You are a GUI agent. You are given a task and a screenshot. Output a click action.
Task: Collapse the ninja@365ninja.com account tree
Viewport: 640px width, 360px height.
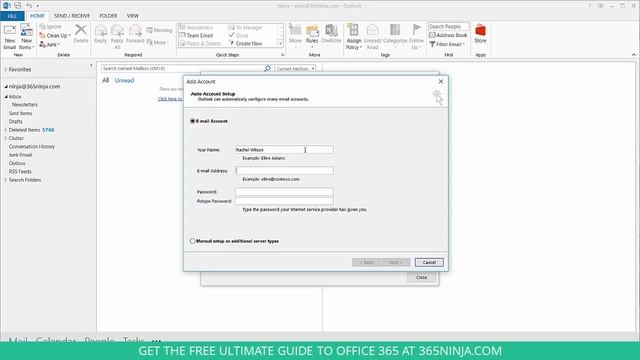(x=6, y=87)
